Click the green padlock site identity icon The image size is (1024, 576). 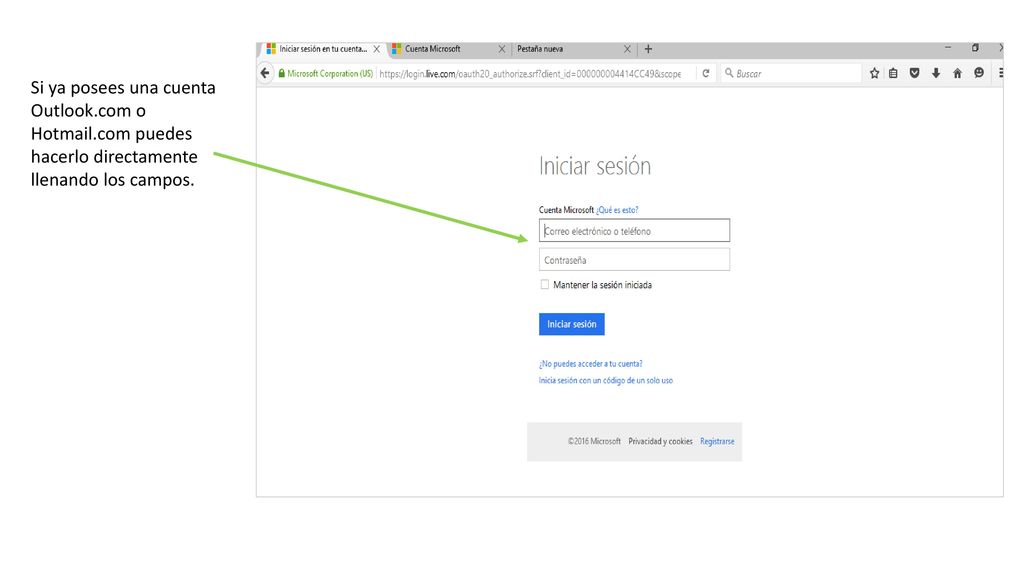(x=281, y=74)
